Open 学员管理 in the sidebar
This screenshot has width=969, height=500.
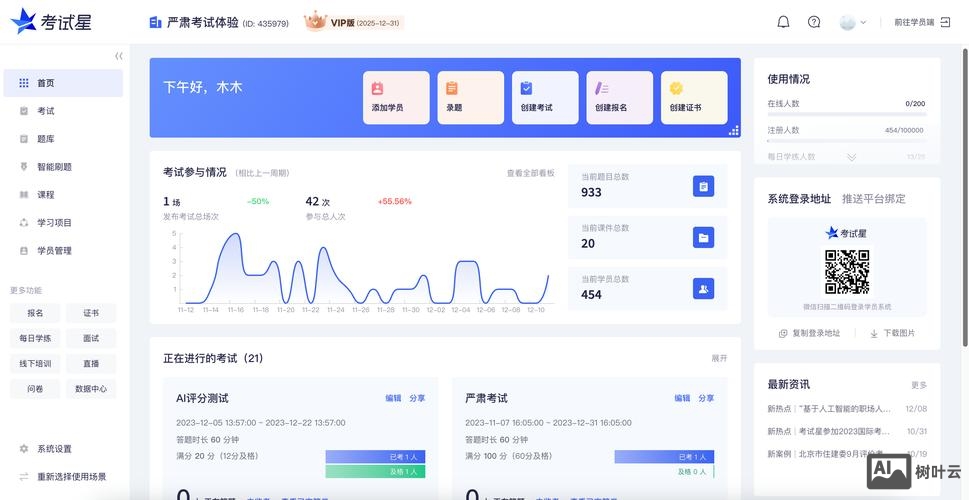click(63, 250)
